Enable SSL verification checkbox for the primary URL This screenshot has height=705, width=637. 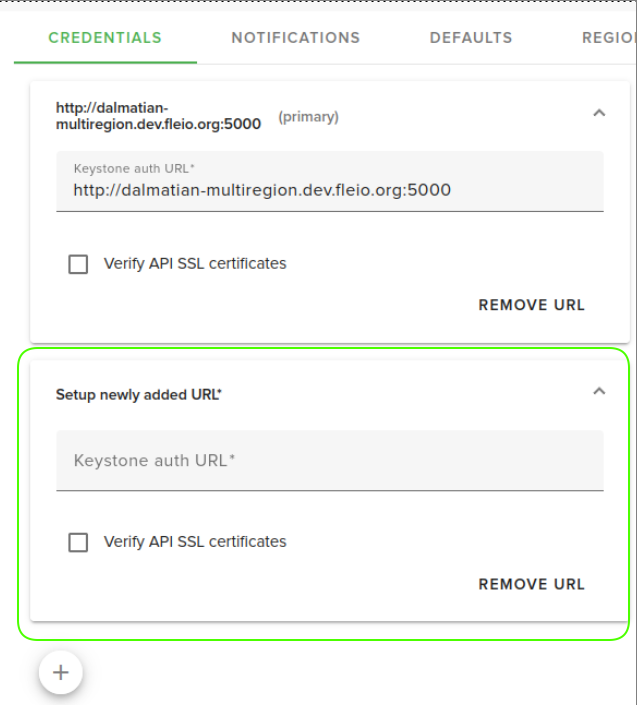[78, 264]
